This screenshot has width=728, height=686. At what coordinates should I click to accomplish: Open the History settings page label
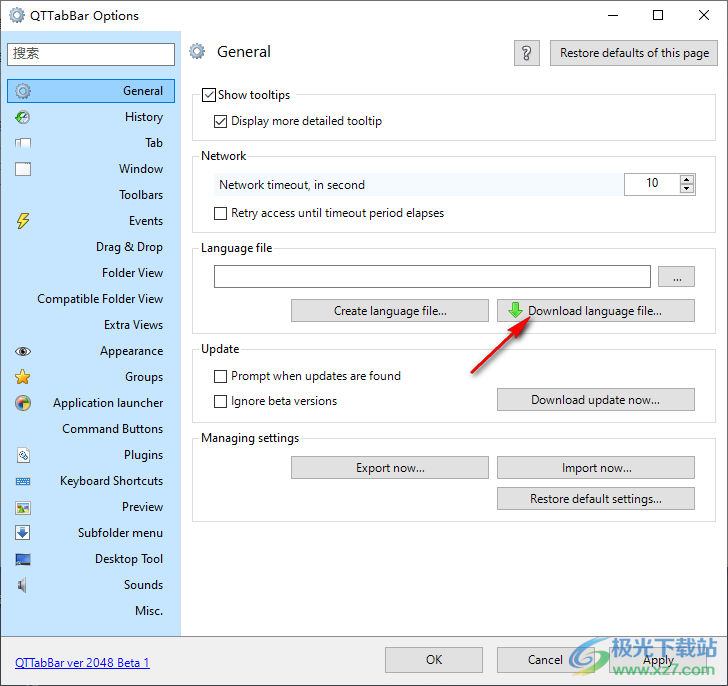point(143,117)
